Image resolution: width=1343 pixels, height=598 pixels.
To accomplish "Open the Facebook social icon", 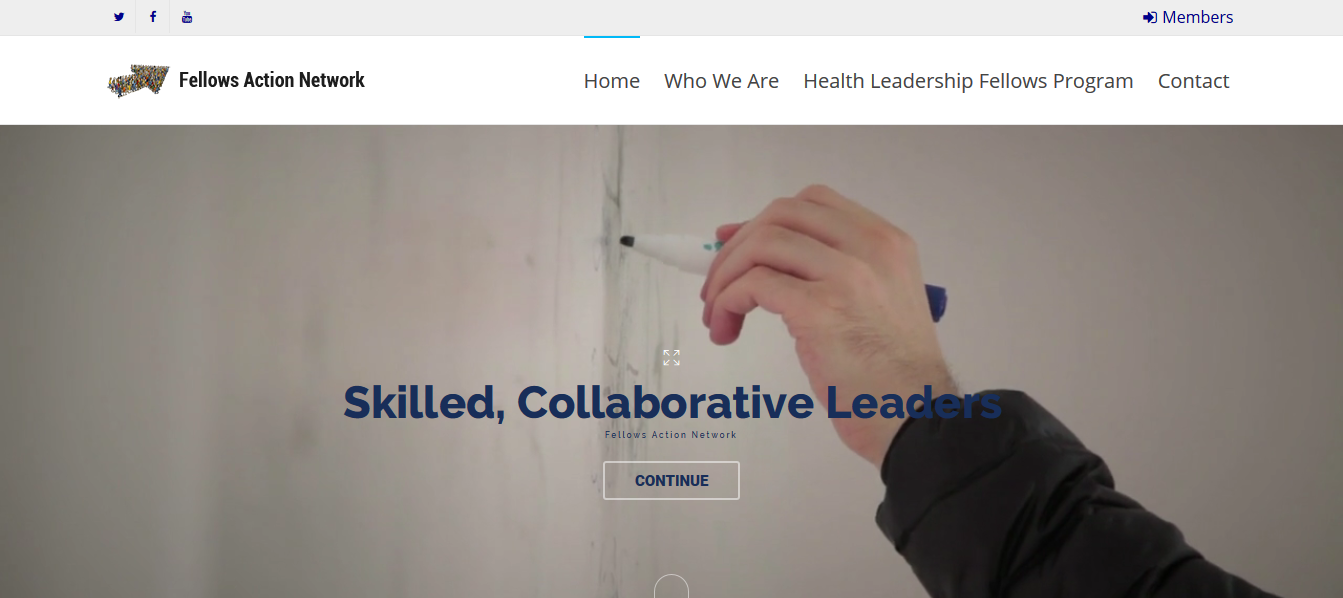I will click(x=153, y=17).
